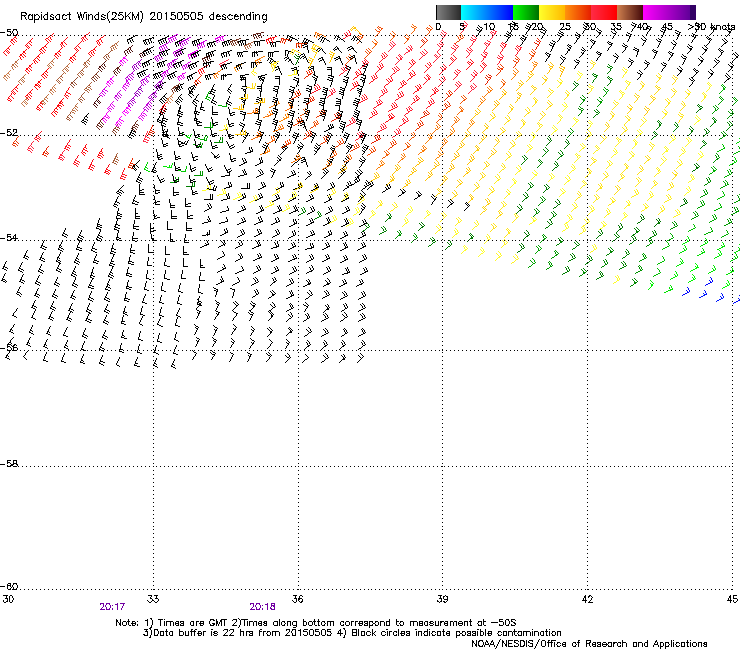Click the purple '20:18' swath time
Viewport: 740px width, 650px height.
click(x=262, y=607)
